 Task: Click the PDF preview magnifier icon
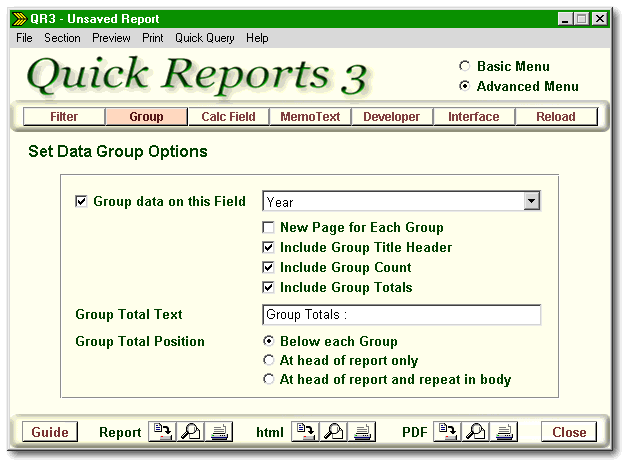pyautogui.click(x=475, y=432)
